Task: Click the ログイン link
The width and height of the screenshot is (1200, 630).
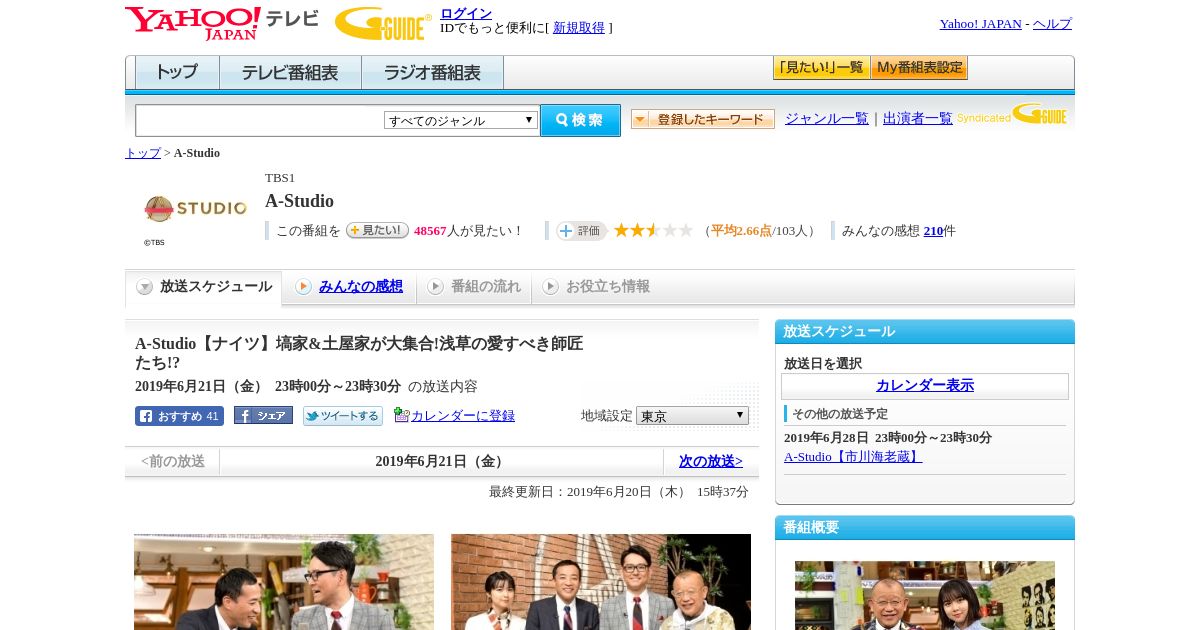Action: (466, 13)
